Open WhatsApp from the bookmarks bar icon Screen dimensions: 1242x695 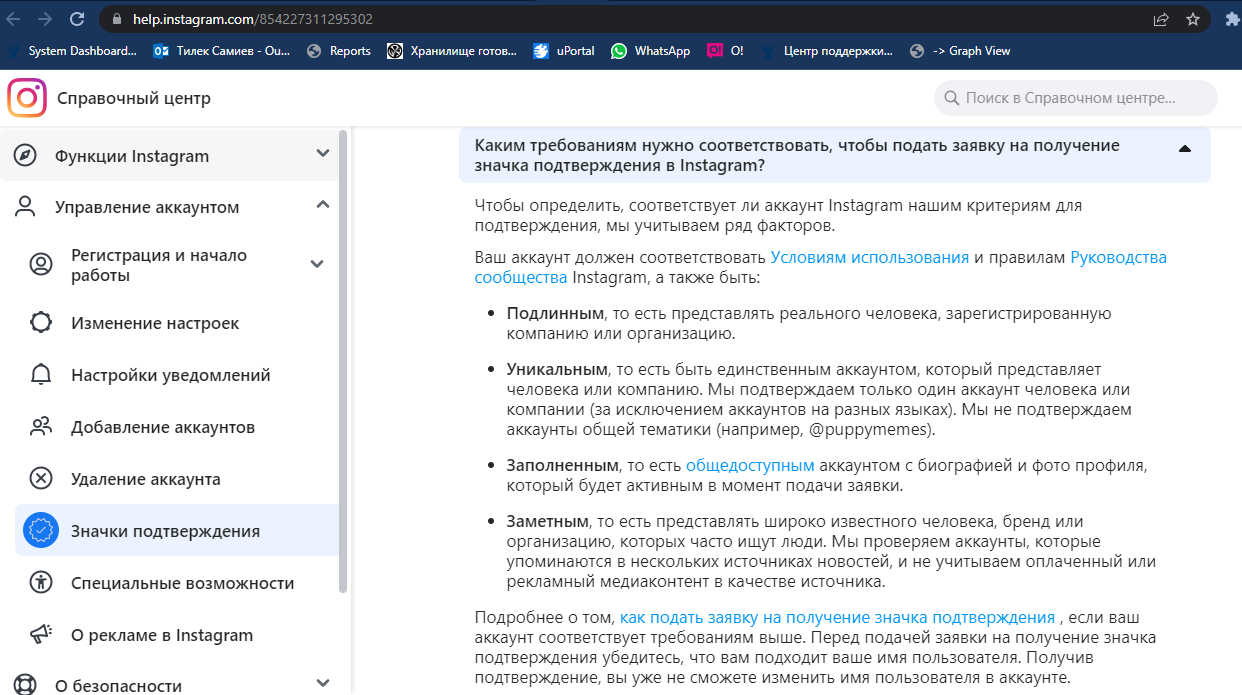[620, 49]
